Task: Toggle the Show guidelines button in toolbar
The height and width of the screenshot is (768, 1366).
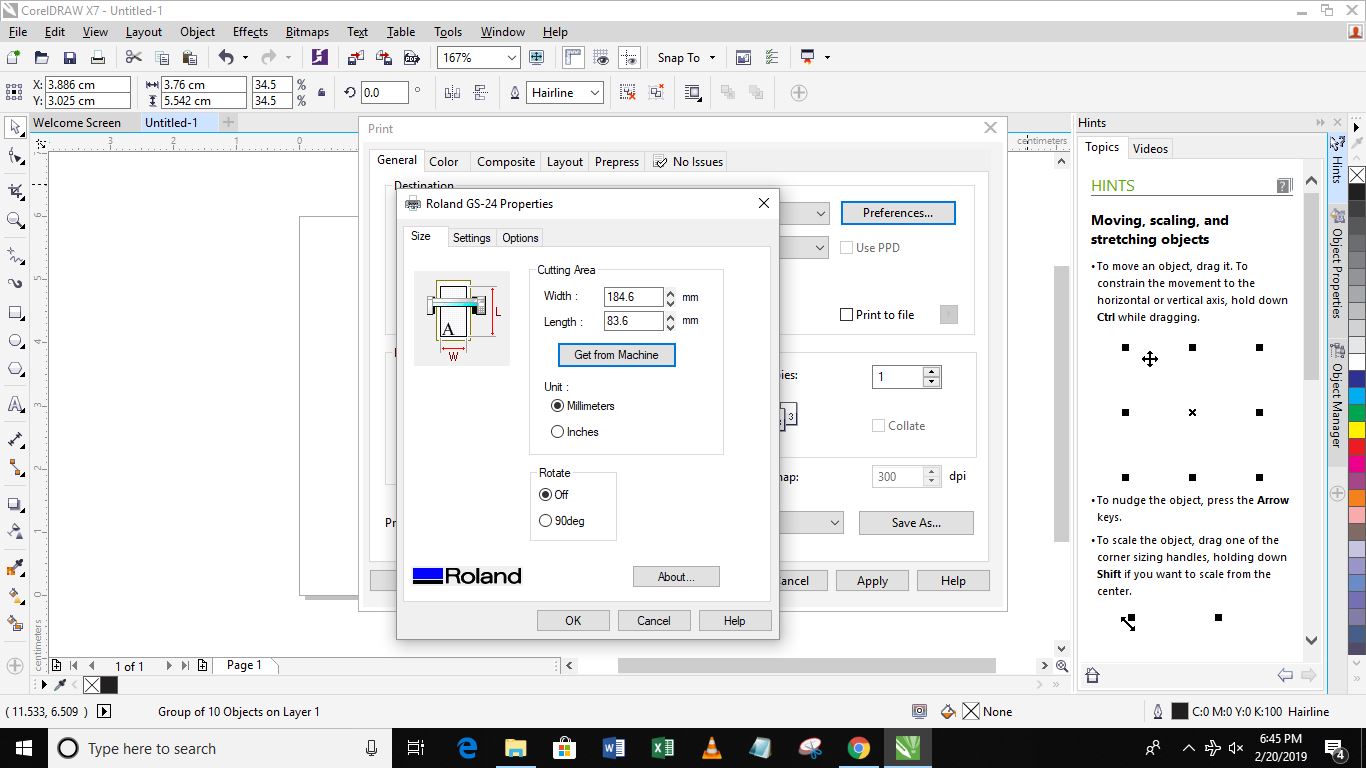Action: [629, 58]
